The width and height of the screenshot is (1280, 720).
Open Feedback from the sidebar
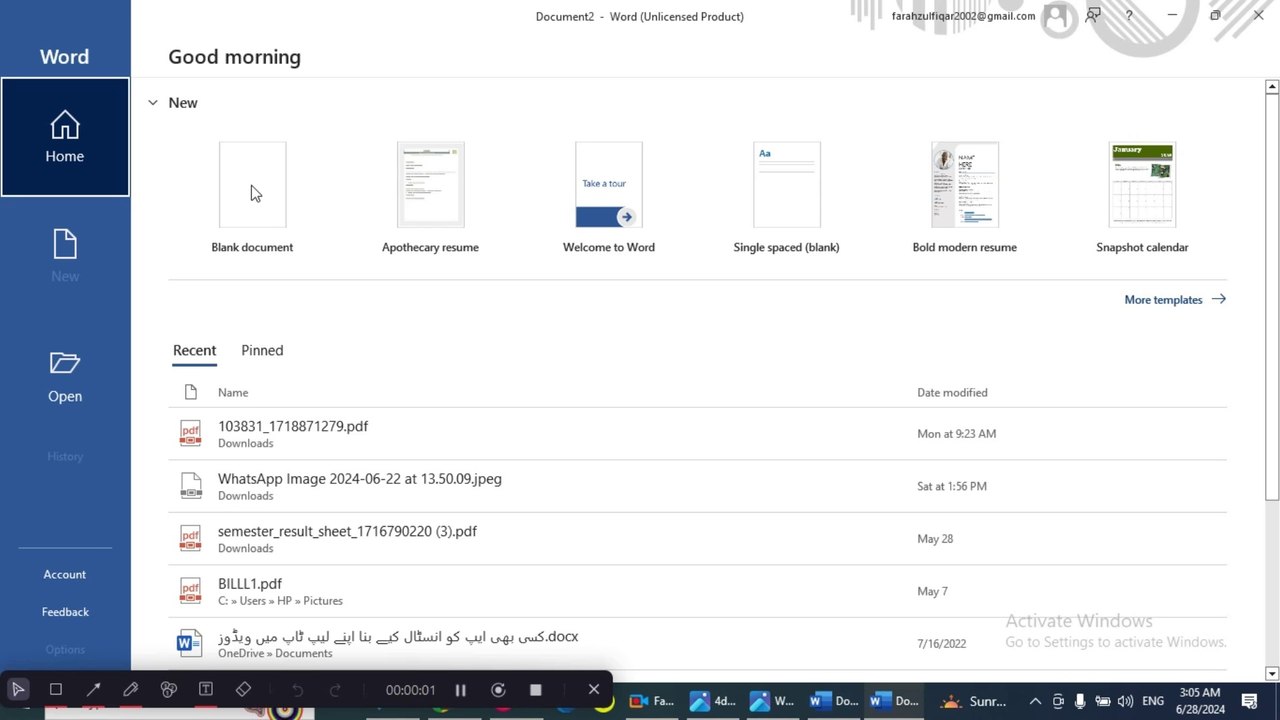tap(65, 612)
